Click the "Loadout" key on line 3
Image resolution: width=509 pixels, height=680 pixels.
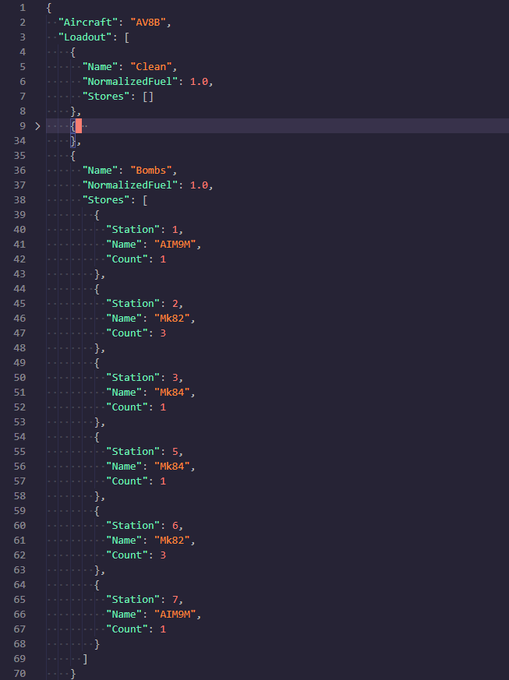85,37
